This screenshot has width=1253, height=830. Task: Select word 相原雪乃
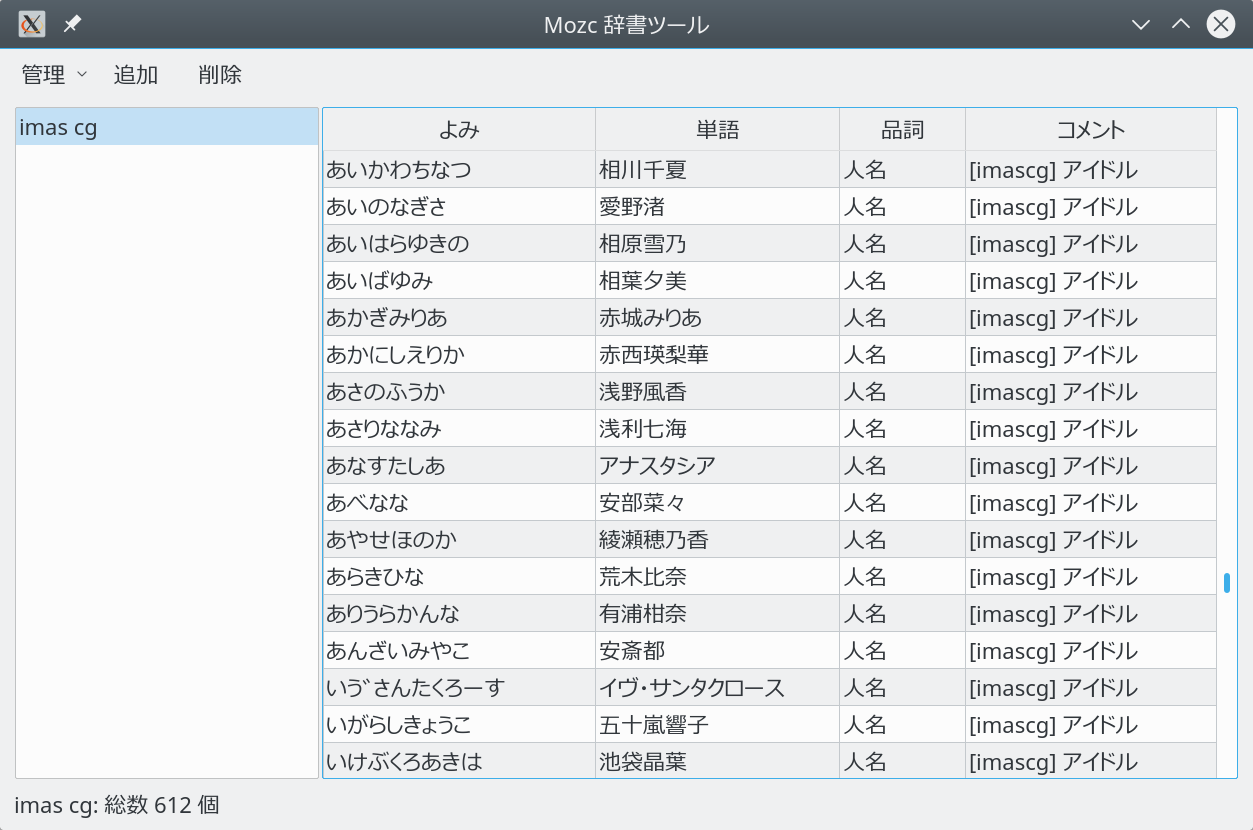pos(718,244)
